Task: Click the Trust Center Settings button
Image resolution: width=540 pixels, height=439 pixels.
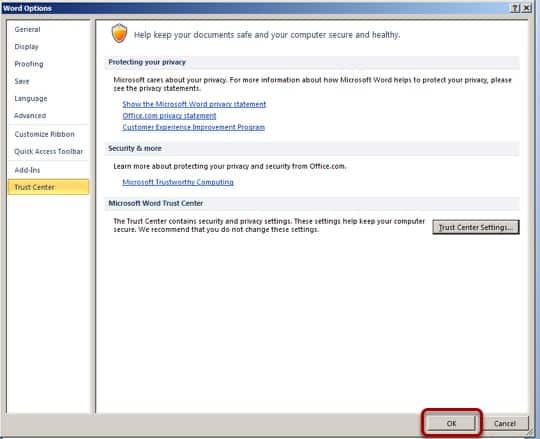Action: point(476,227)
